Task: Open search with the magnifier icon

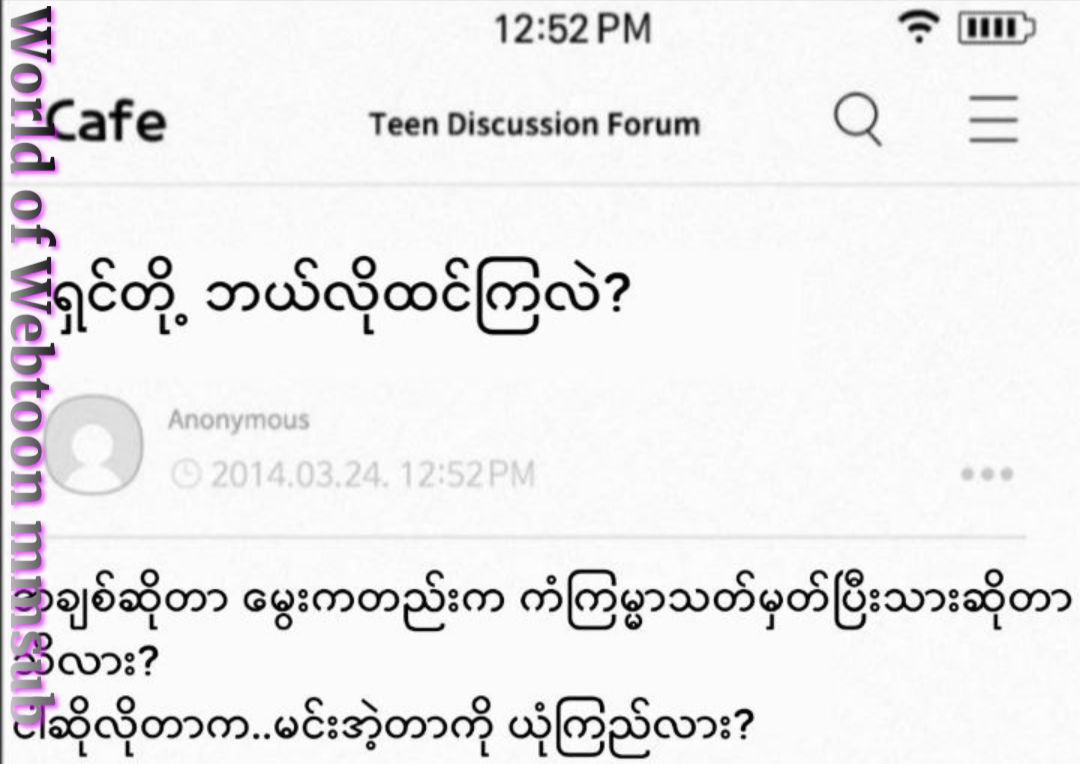Action: pos(858,121)
